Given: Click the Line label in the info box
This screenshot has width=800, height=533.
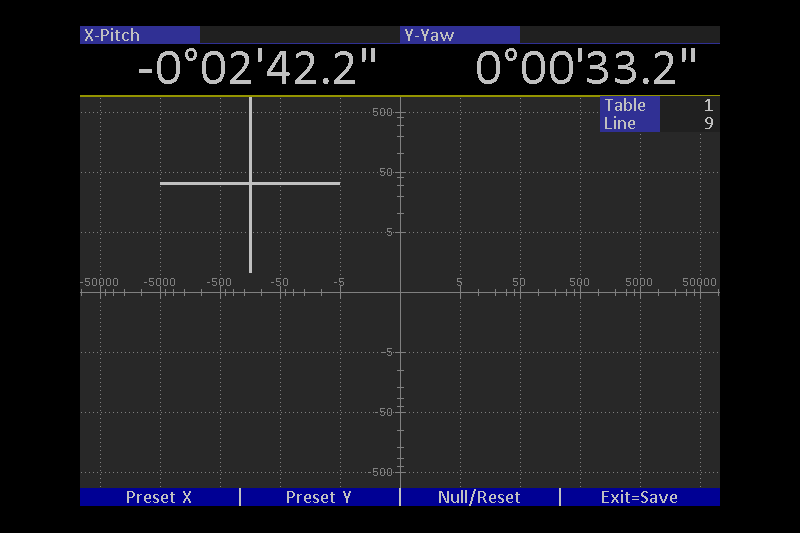Looking at the screenshot, I should coord(620,123).
